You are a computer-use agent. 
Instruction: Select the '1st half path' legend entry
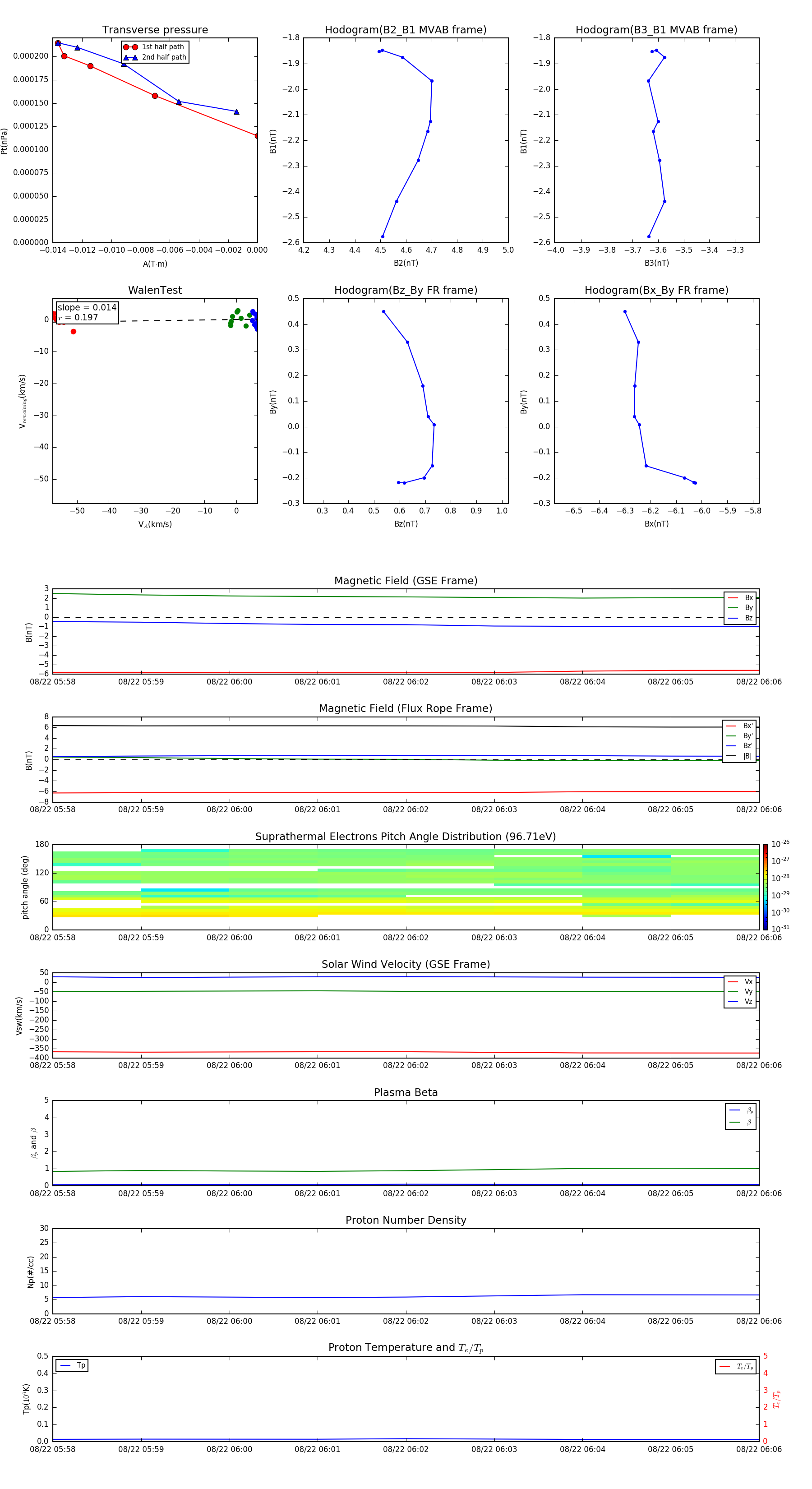click(x=154, y=47)
